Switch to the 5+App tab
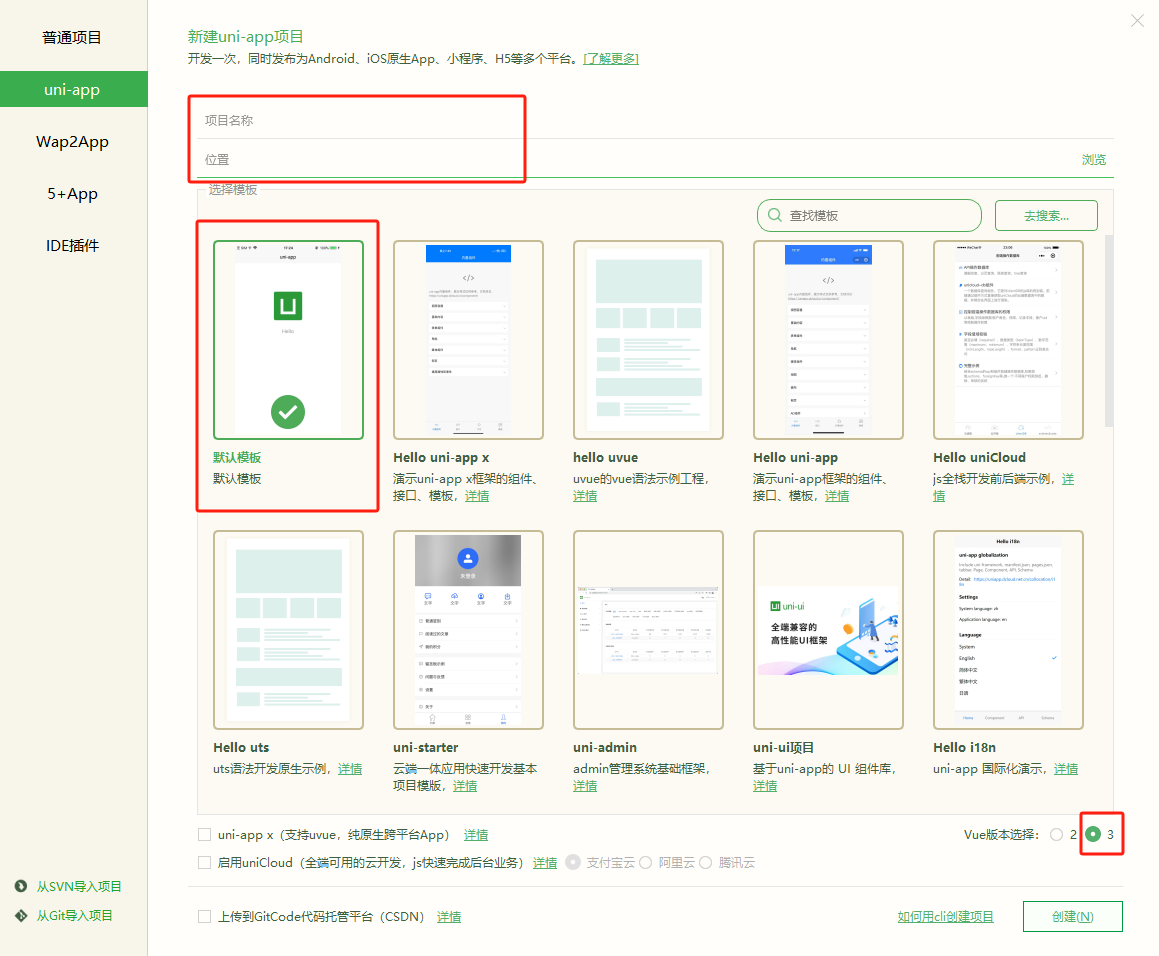 (72, 194)
